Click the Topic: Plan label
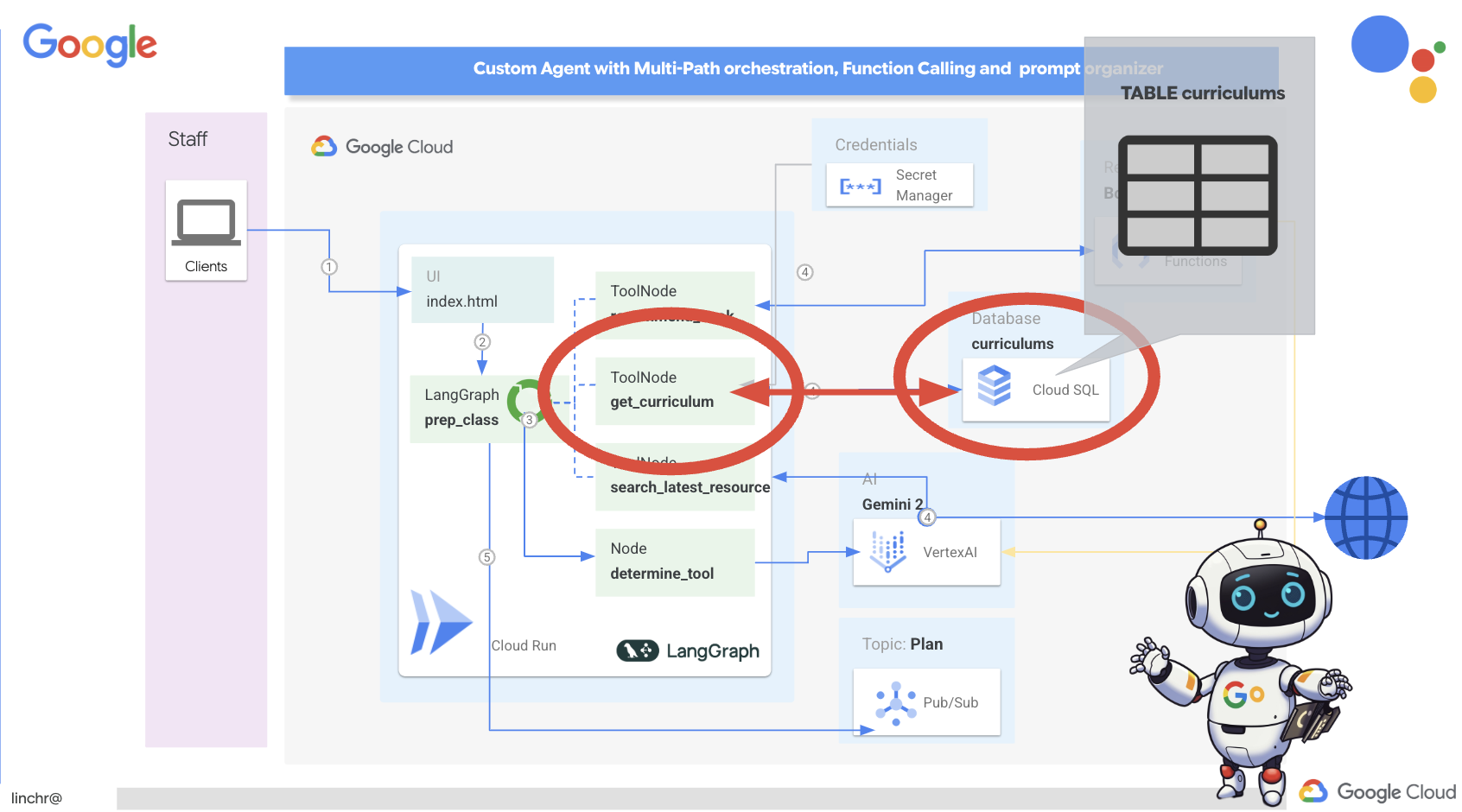 pyautogui.click(x=902, y=644)
